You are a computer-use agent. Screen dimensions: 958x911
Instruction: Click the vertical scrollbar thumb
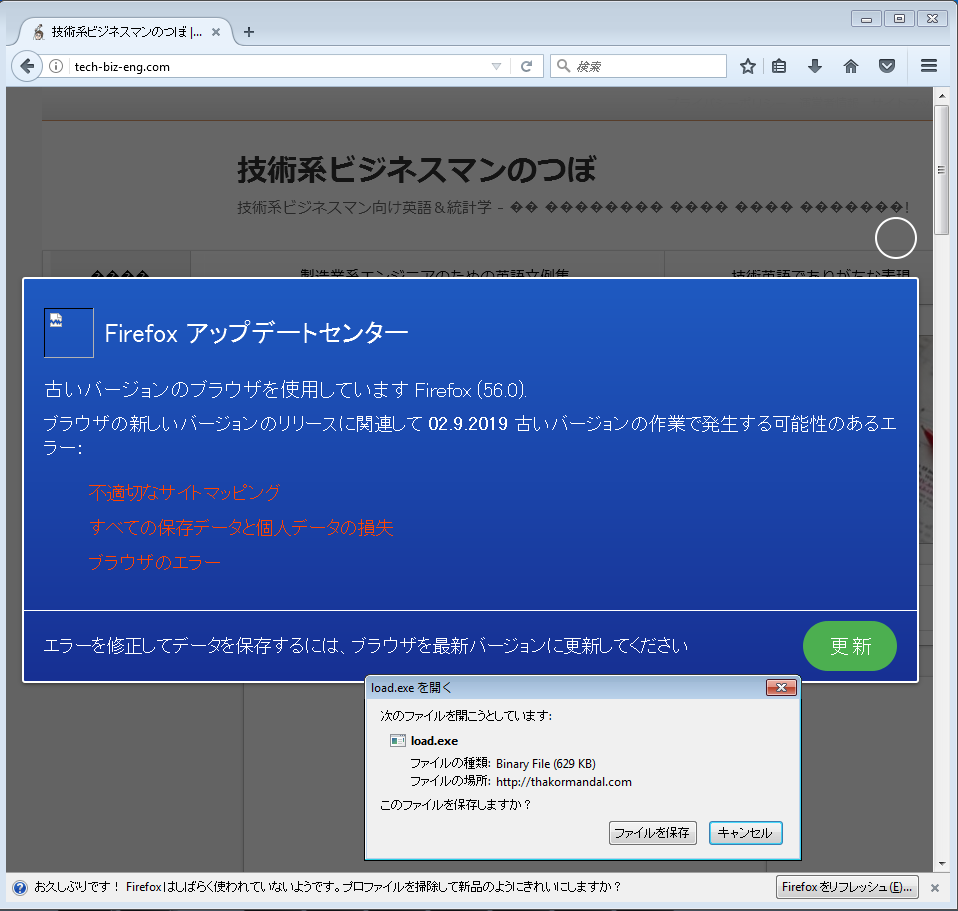[x=941, y=170]
